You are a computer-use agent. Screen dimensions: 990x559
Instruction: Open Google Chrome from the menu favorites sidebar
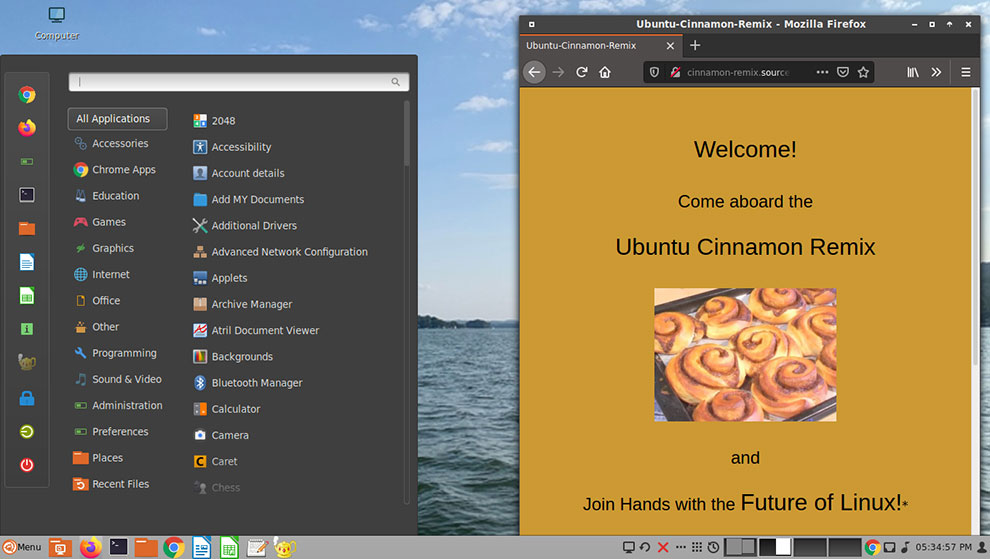27,95
